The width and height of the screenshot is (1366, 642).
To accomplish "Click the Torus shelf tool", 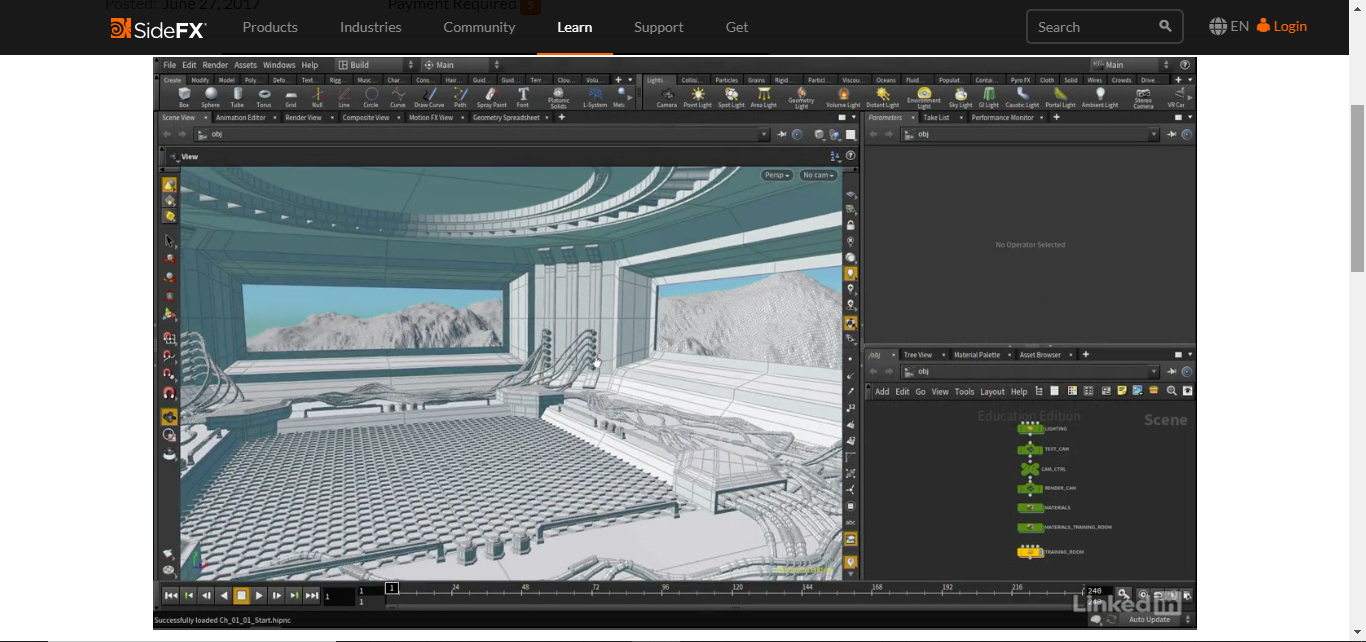I will coord(264,97).
